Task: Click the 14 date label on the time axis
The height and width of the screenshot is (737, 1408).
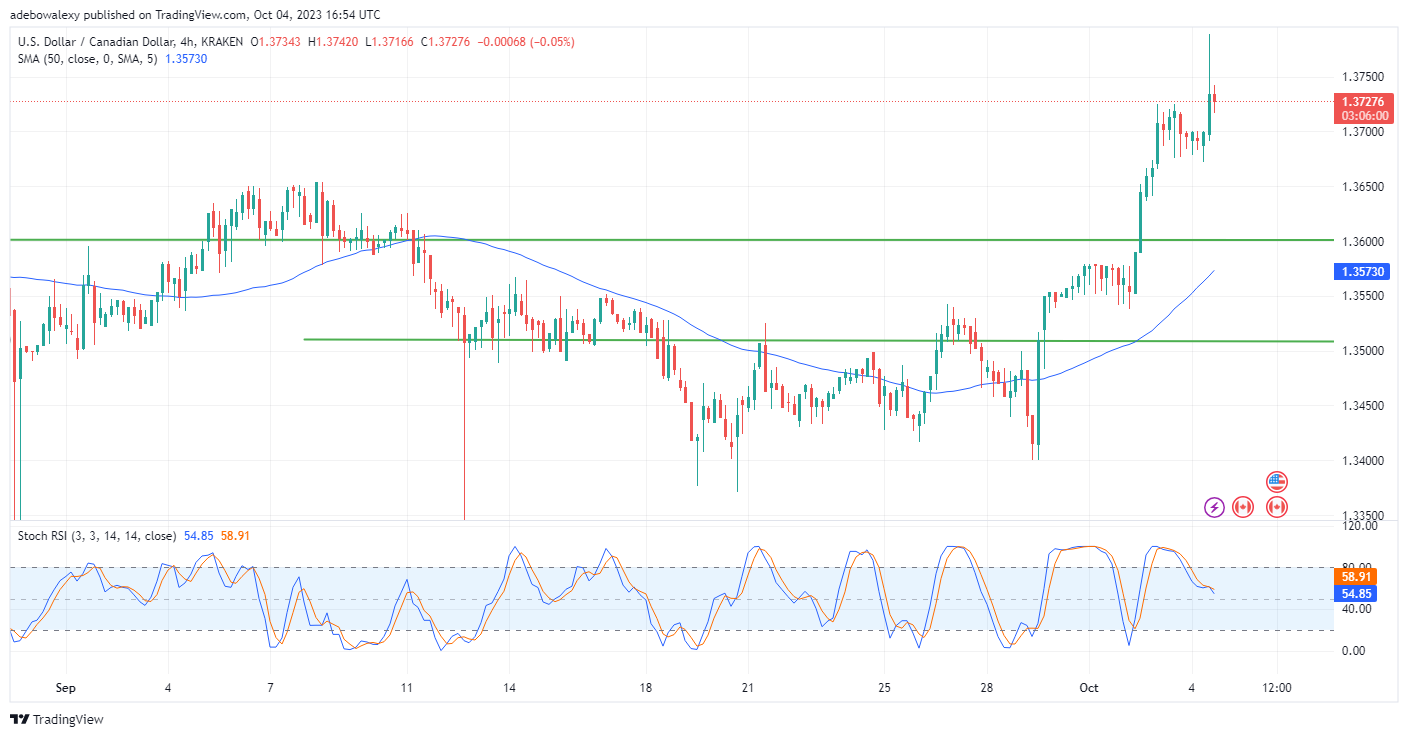Action: click(x=508, y=688)
